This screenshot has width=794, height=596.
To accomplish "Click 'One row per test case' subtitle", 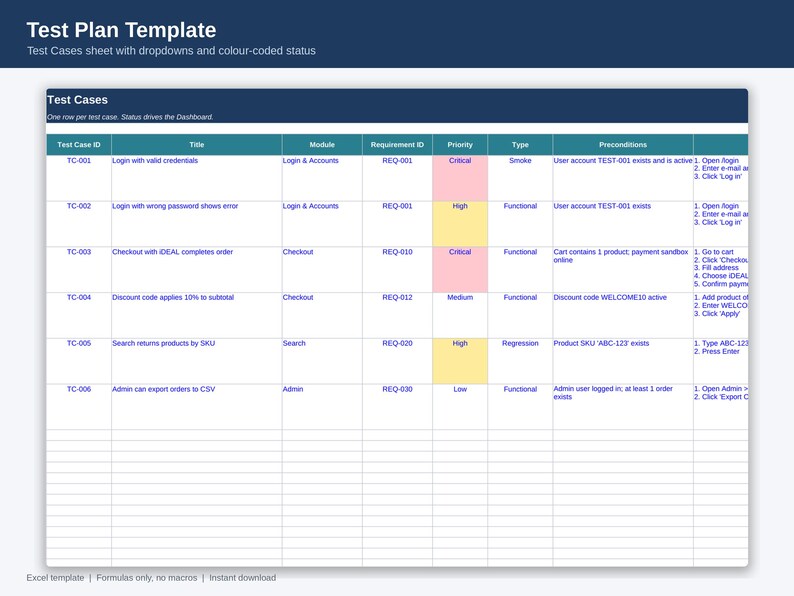I will tap(130, 117).
